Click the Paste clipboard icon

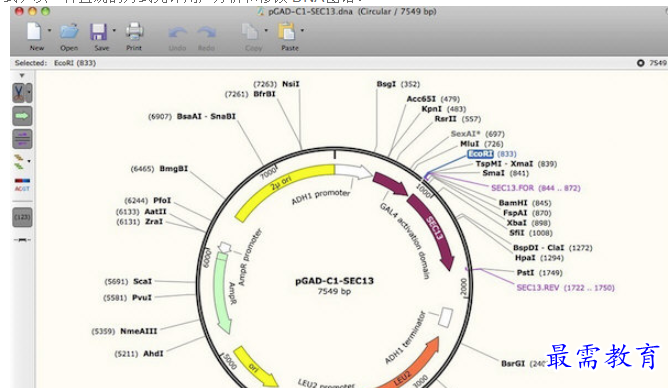point(287,32)
